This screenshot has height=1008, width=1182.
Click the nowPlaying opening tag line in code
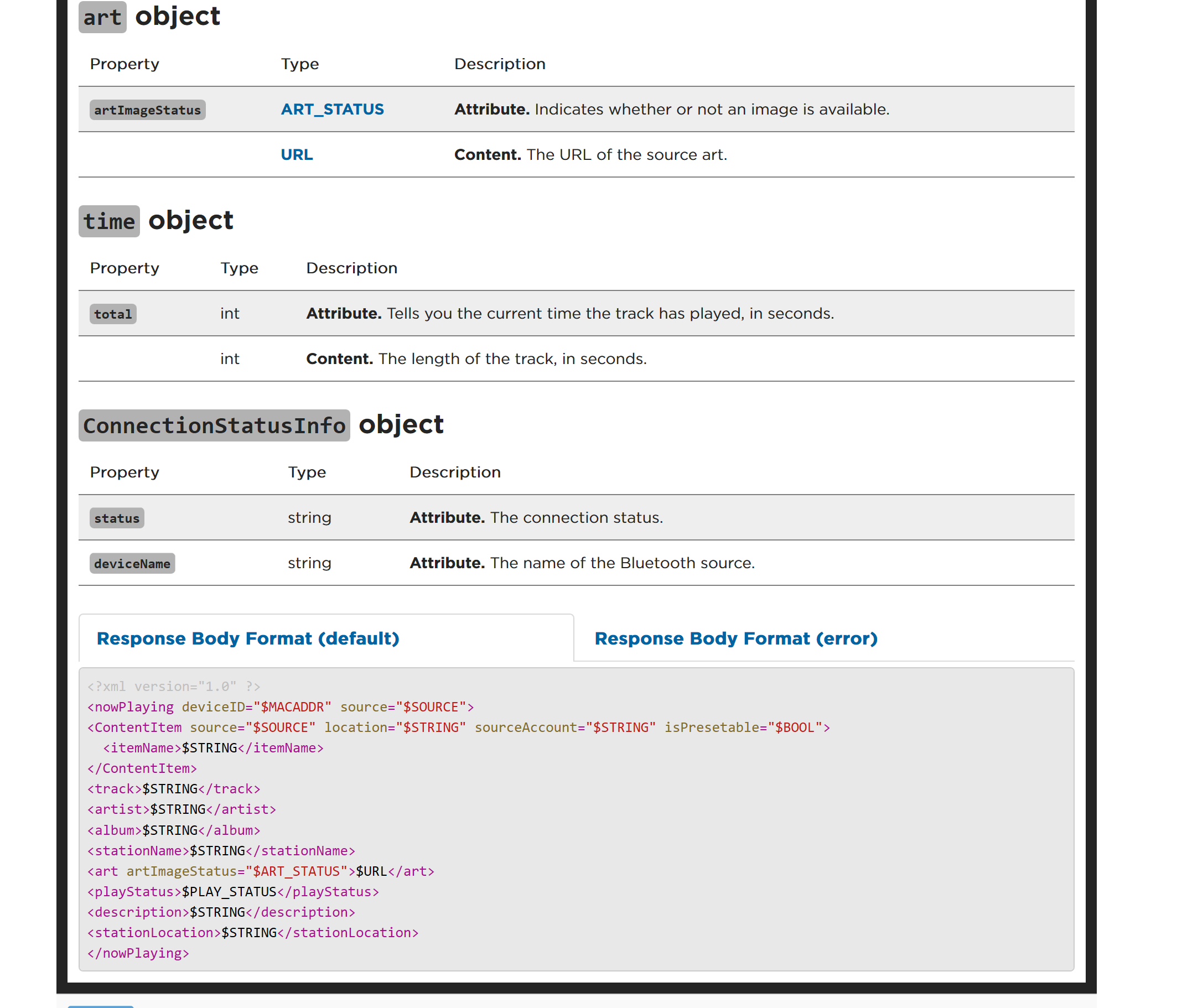coord(280,707)
